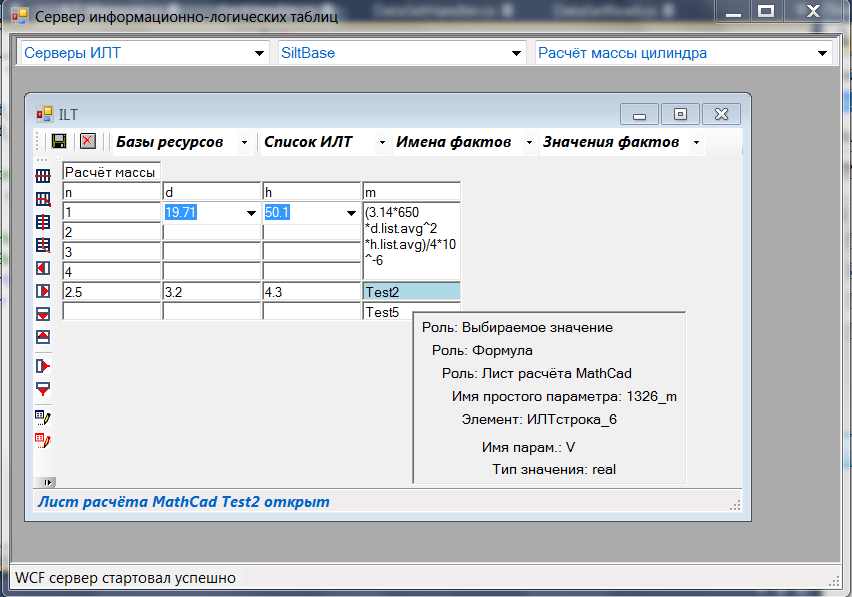Minimize the ILT child window
This screenshot has width=852, height=597.
click(640, 115)
